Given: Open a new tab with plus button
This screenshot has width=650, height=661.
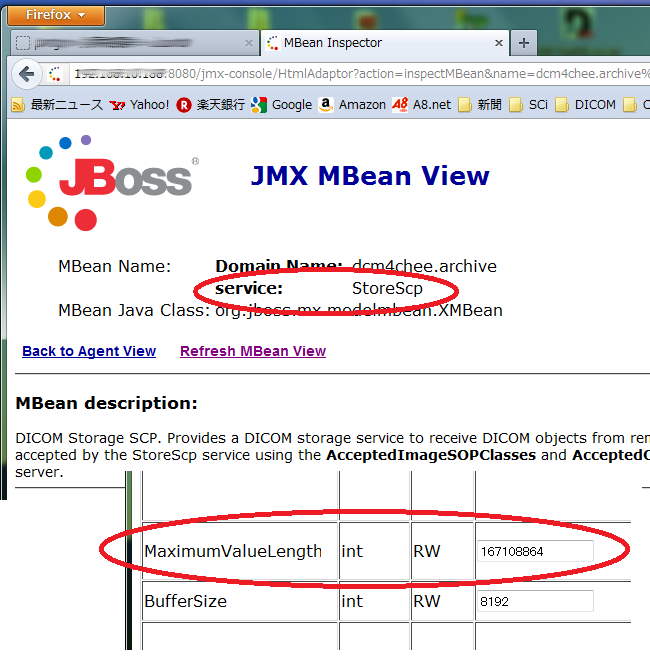Looking at the screenshot, I should click(524, 43).
